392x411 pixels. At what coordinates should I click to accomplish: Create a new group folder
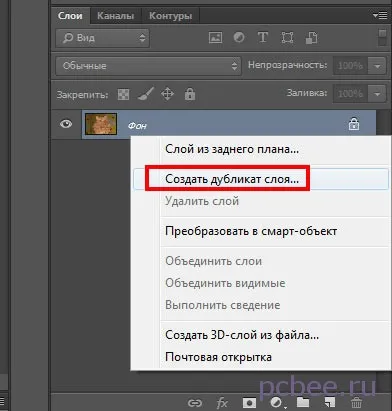click(x=303, y=403)
